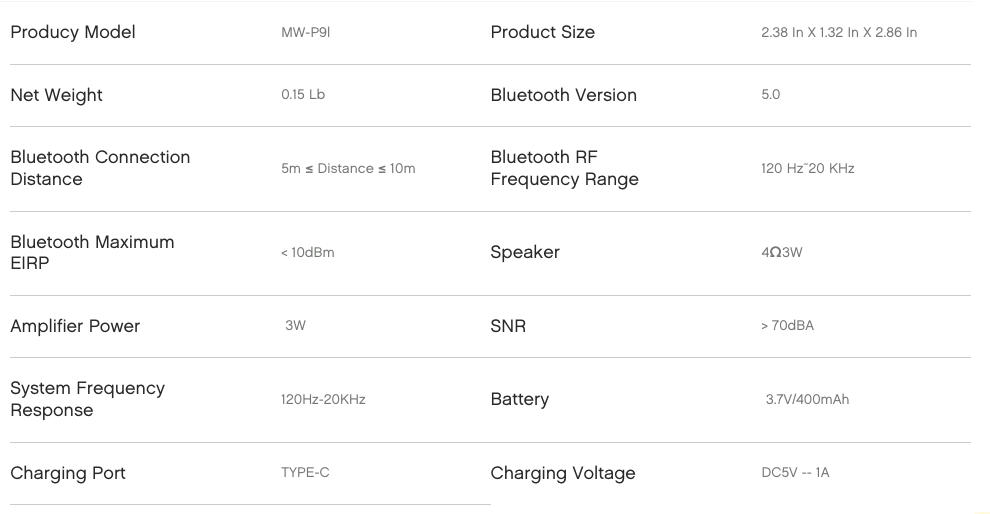This screenshot has height=514, width=990.
Task: Select the > 70dBA SNR value
Action: click(x=787, y=326)
